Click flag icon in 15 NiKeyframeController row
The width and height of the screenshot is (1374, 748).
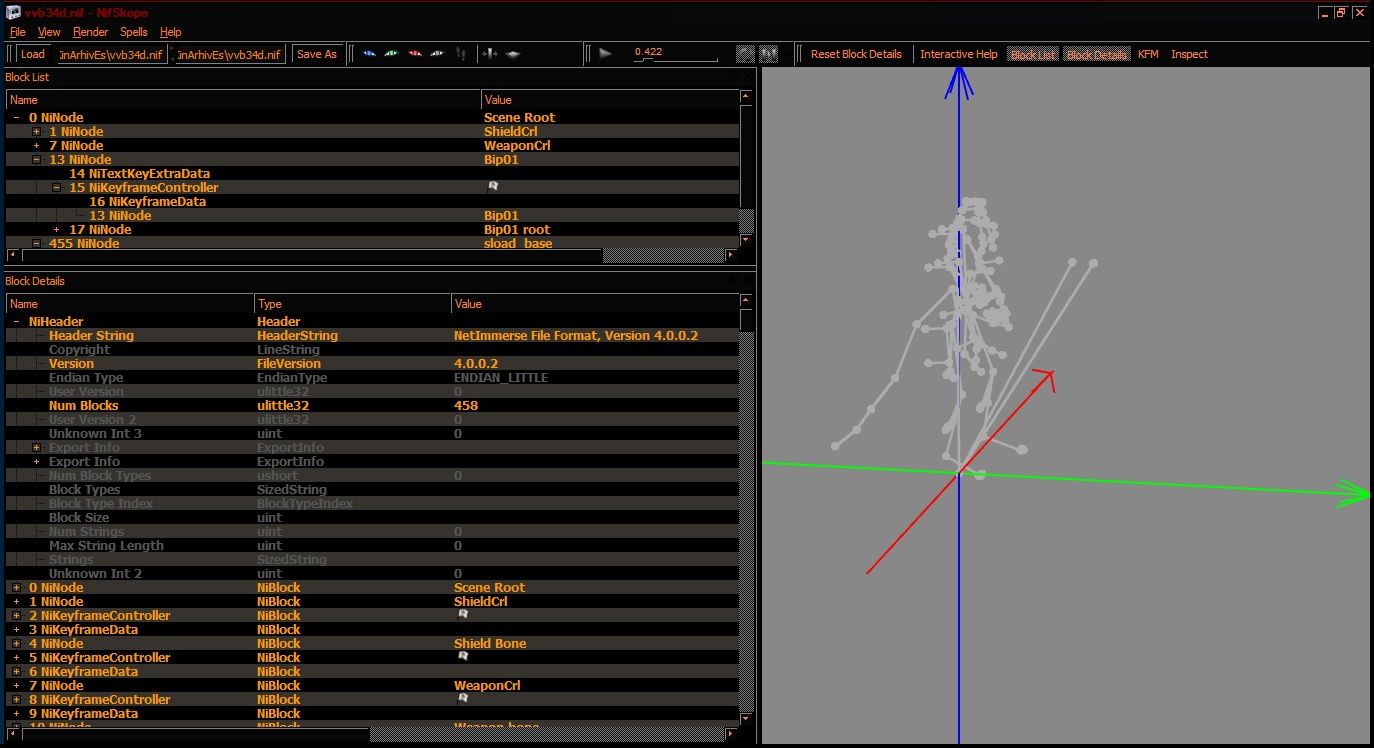click(492, 187)
